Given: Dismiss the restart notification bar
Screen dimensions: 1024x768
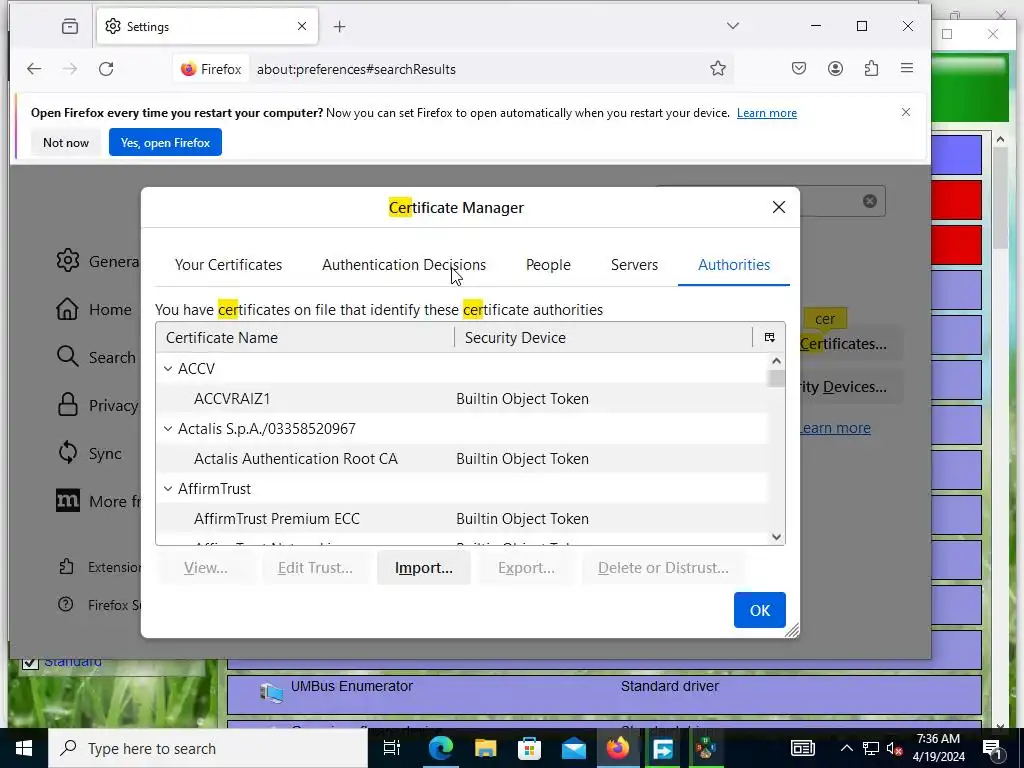Looking at the screenshot, I should point(906,112).
